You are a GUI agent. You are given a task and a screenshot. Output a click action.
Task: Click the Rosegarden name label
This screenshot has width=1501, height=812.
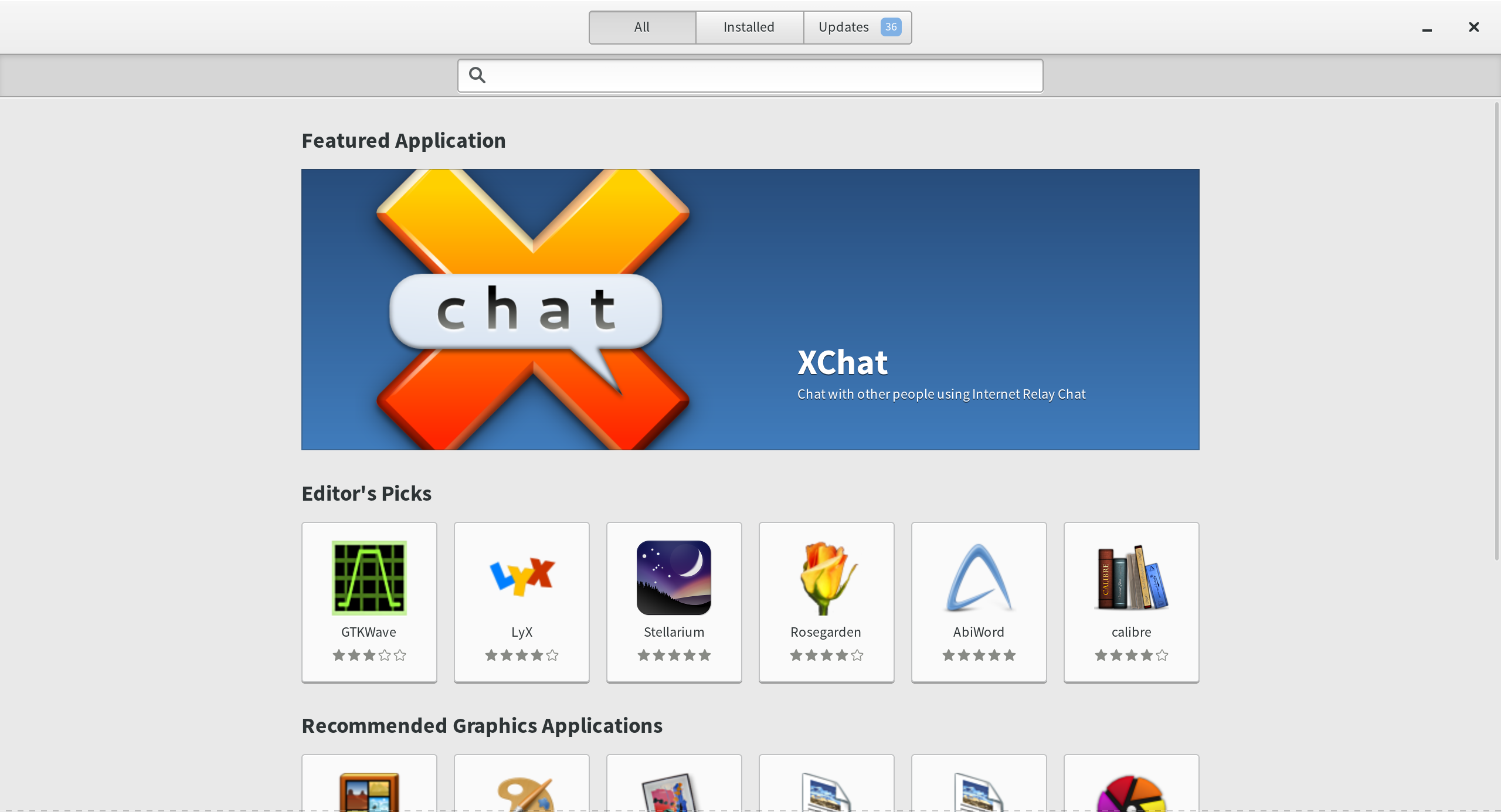826,632
